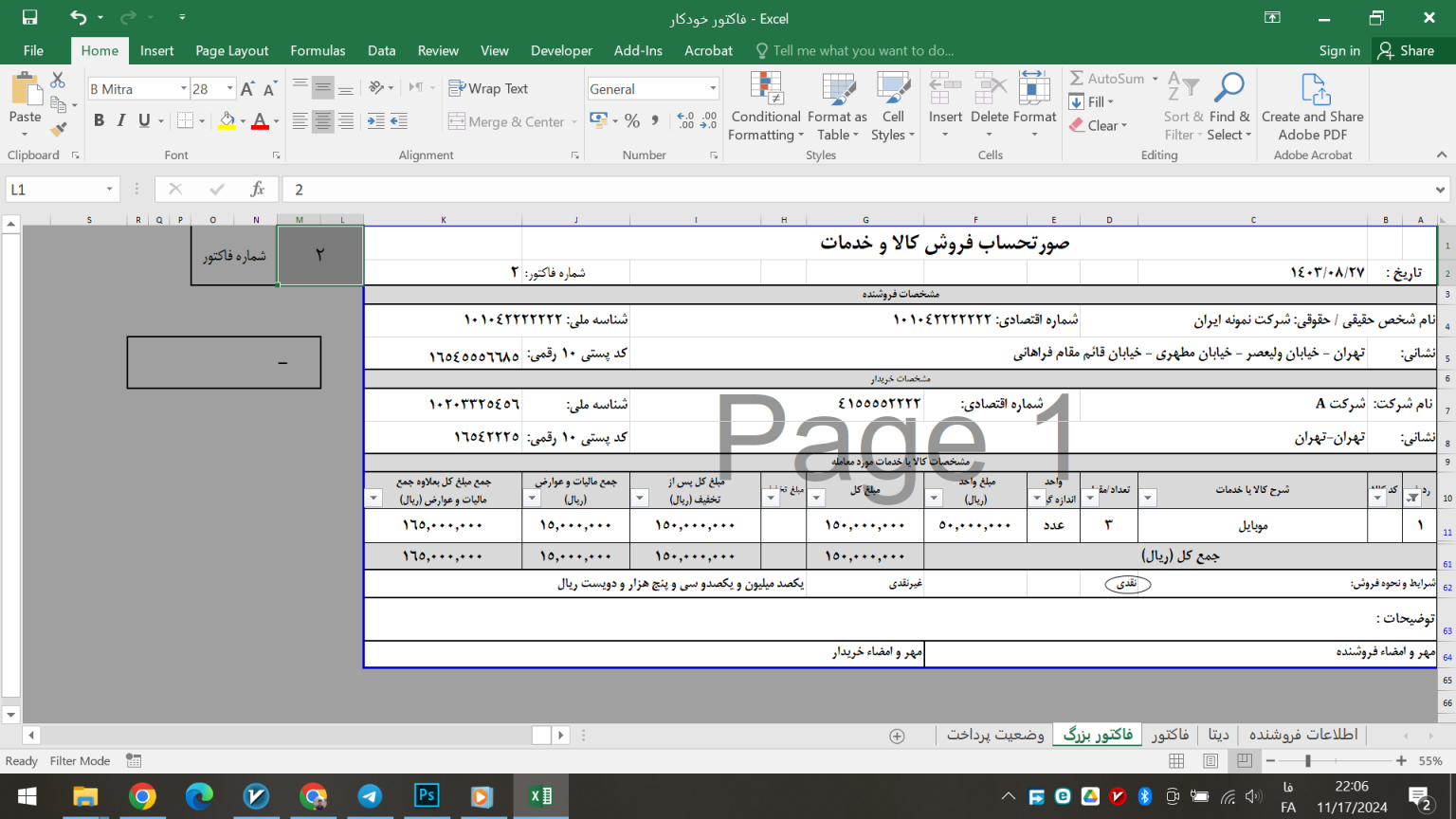Open the دیتا sheet tab
The image size is (1456, 819).
1219,734
